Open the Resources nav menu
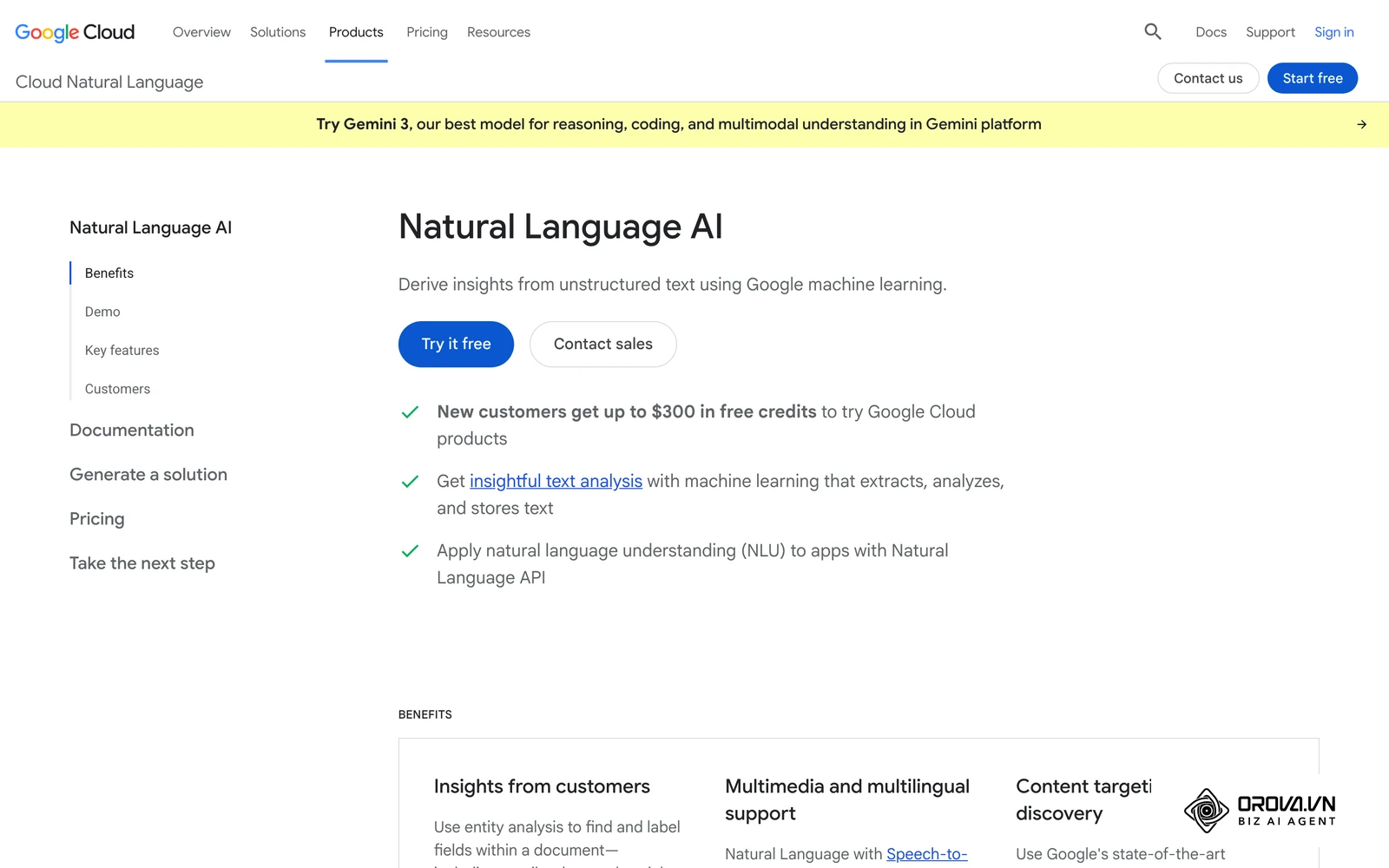The width and height of the screenshot is (1389, 868). click(x=498, y=32)
